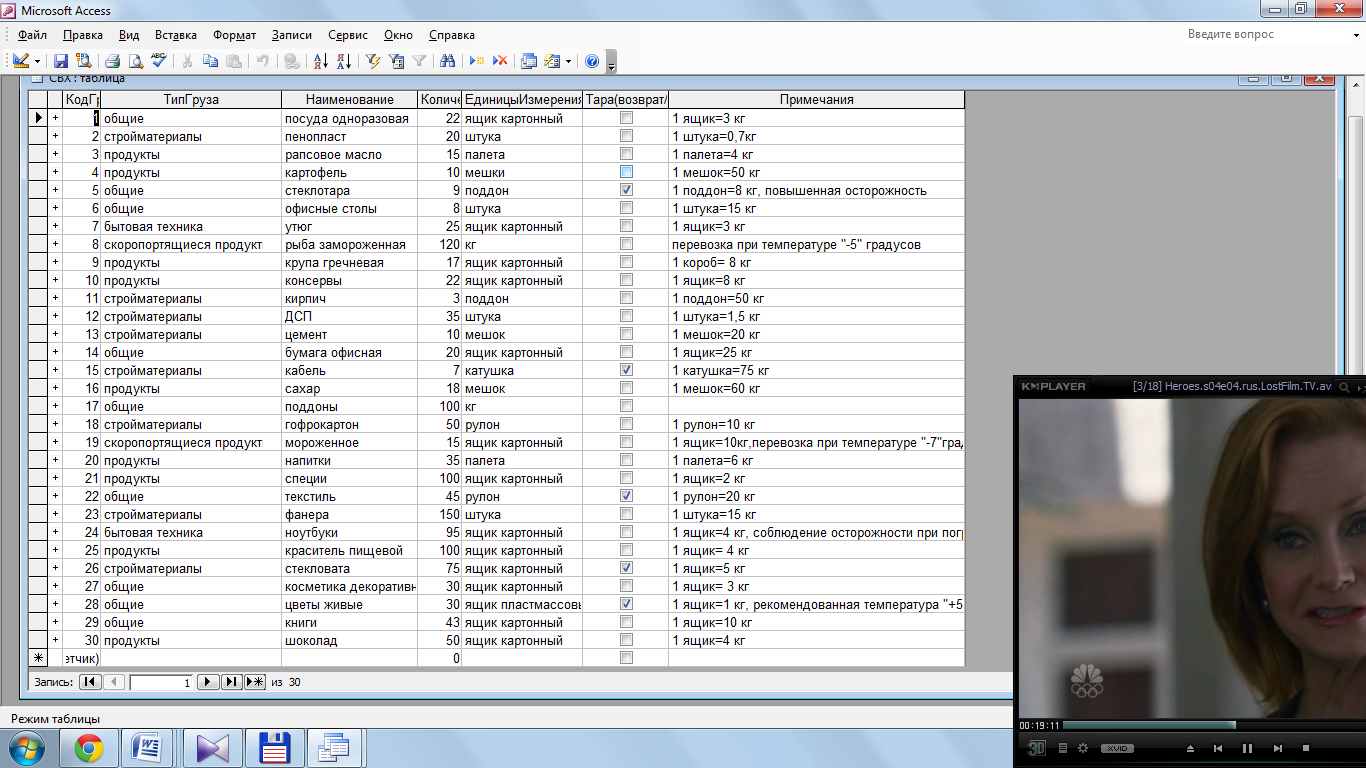Open the Файл menu
Image resolution: width=1366 pixels, height=768 pixels.
click(32, 35)
